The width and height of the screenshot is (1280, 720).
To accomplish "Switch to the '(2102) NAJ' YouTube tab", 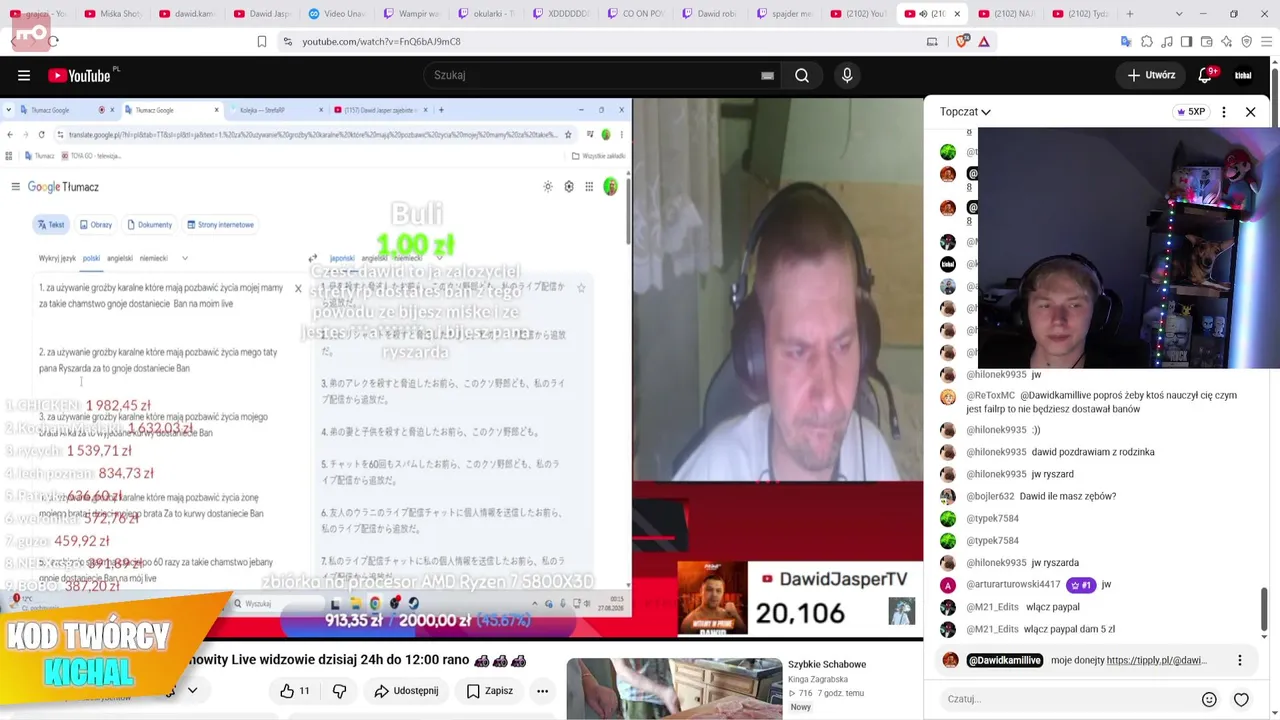I will coord(1011,14).
